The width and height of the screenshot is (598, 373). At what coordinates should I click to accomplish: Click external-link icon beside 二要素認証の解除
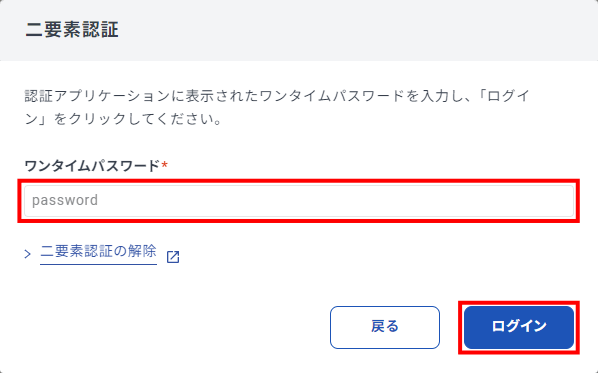coord(173,257)
